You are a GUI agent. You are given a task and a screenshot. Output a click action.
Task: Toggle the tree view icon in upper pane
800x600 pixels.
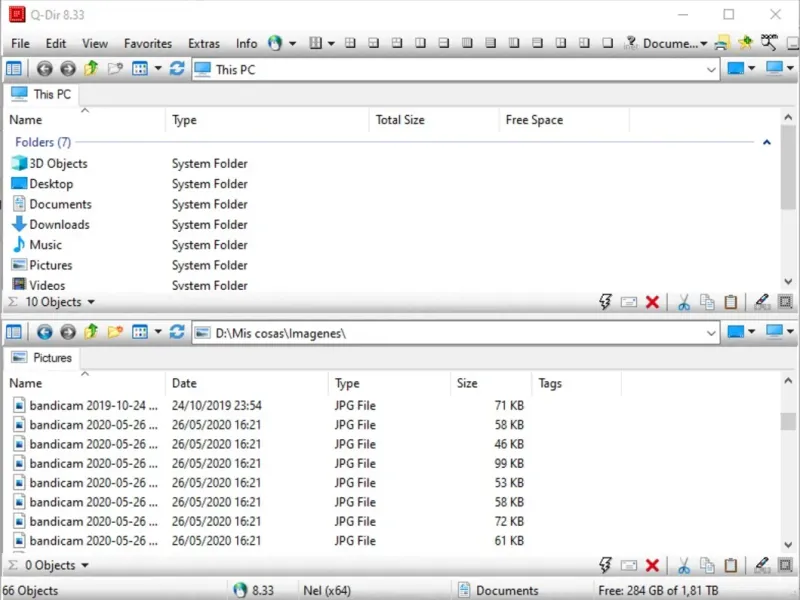click(14, 68)
